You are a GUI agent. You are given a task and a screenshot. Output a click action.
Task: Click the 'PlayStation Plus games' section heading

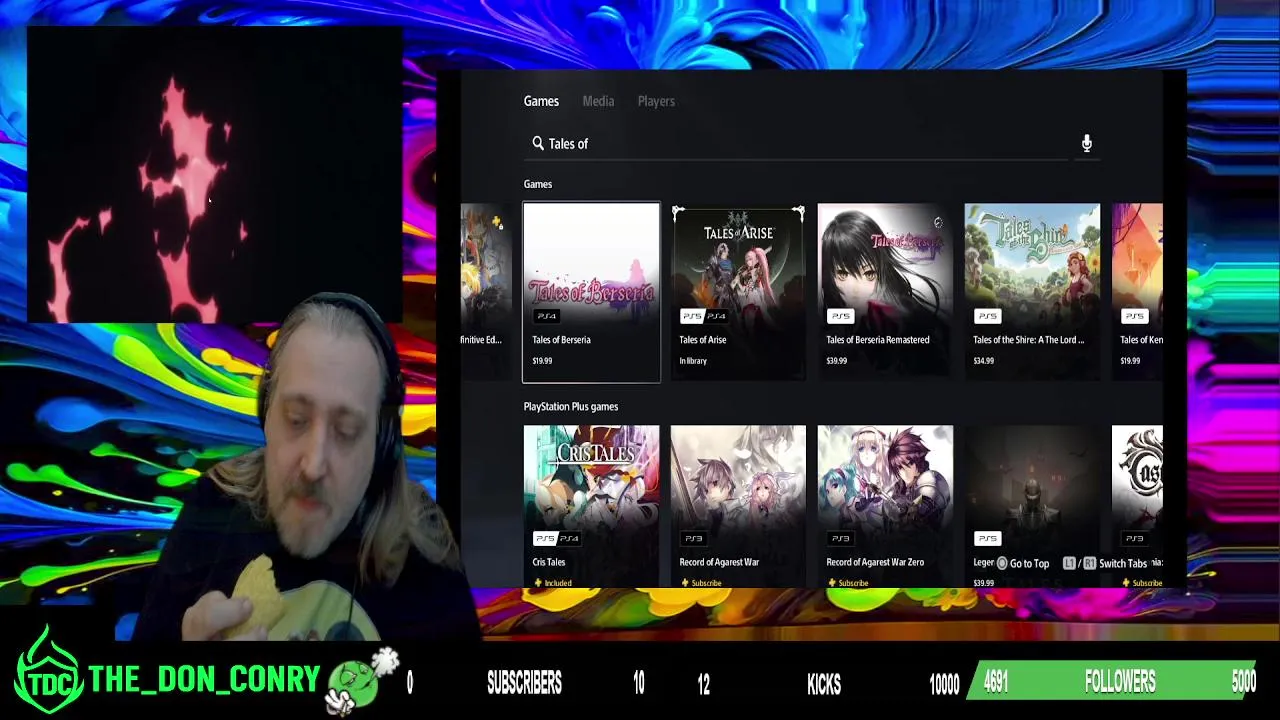coord(571,407)
